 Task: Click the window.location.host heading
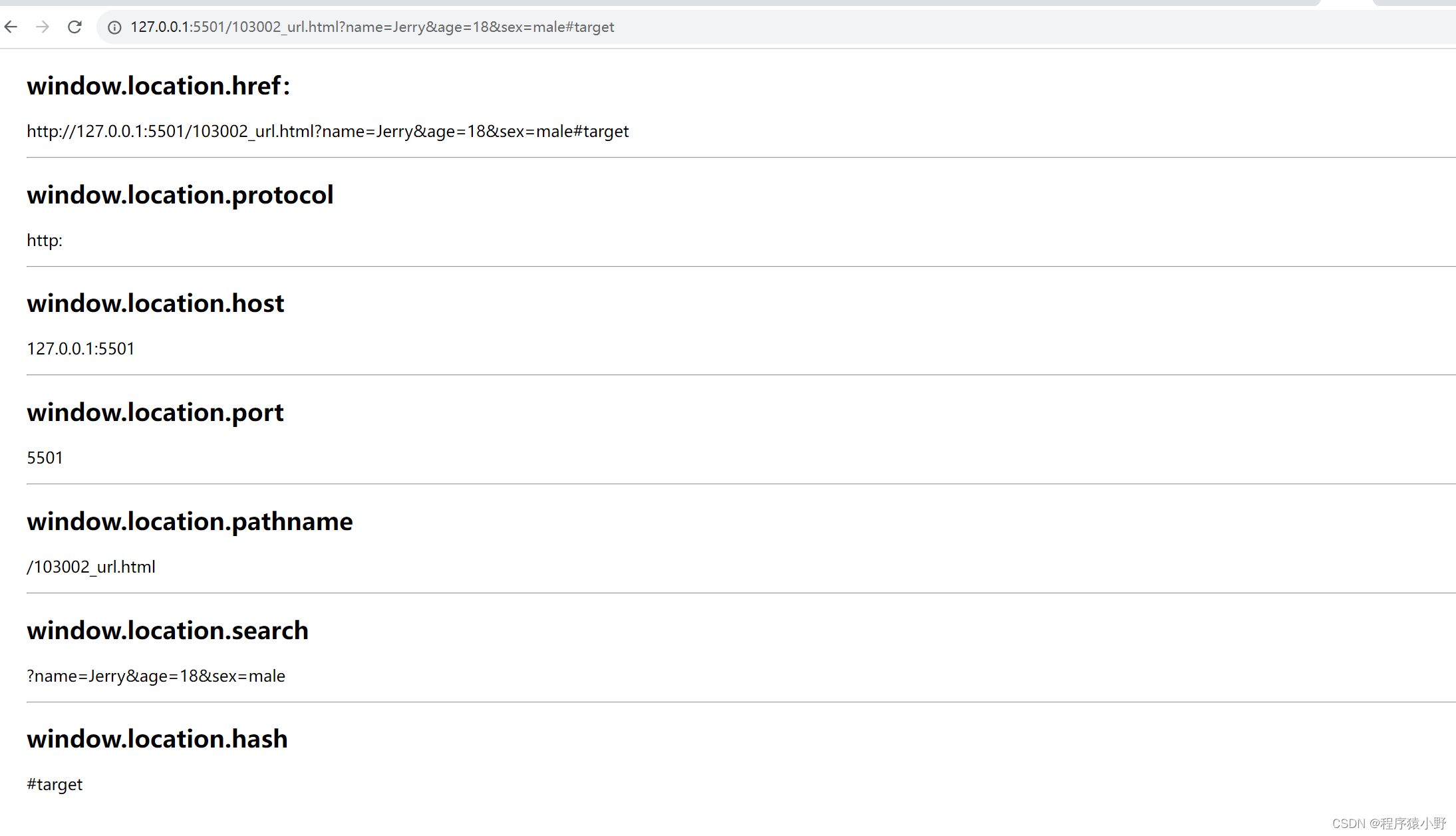[x=155, y=303]
